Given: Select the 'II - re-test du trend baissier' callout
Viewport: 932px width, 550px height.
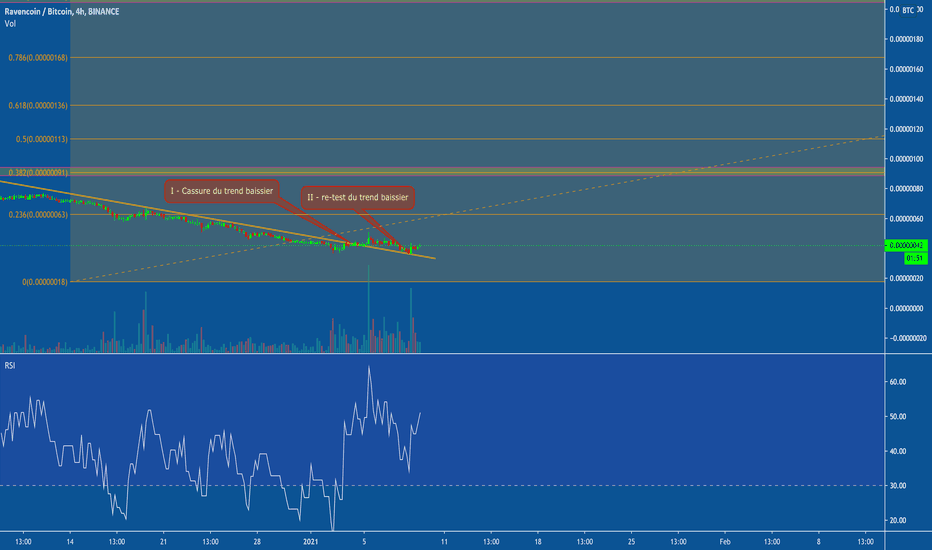Looking at the screenshot, I should 358,197.
